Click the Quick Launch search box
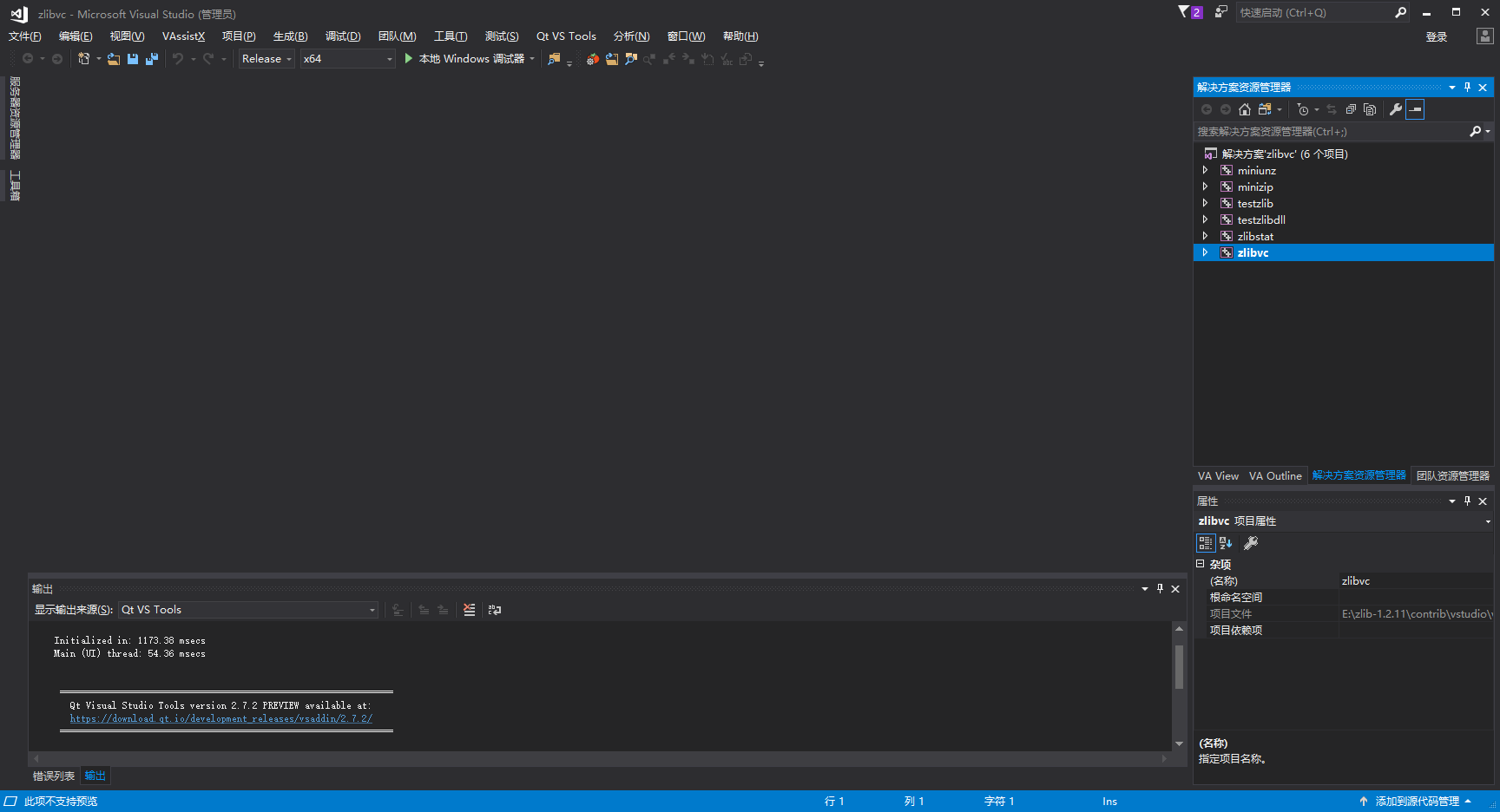 coord(1313,12)
